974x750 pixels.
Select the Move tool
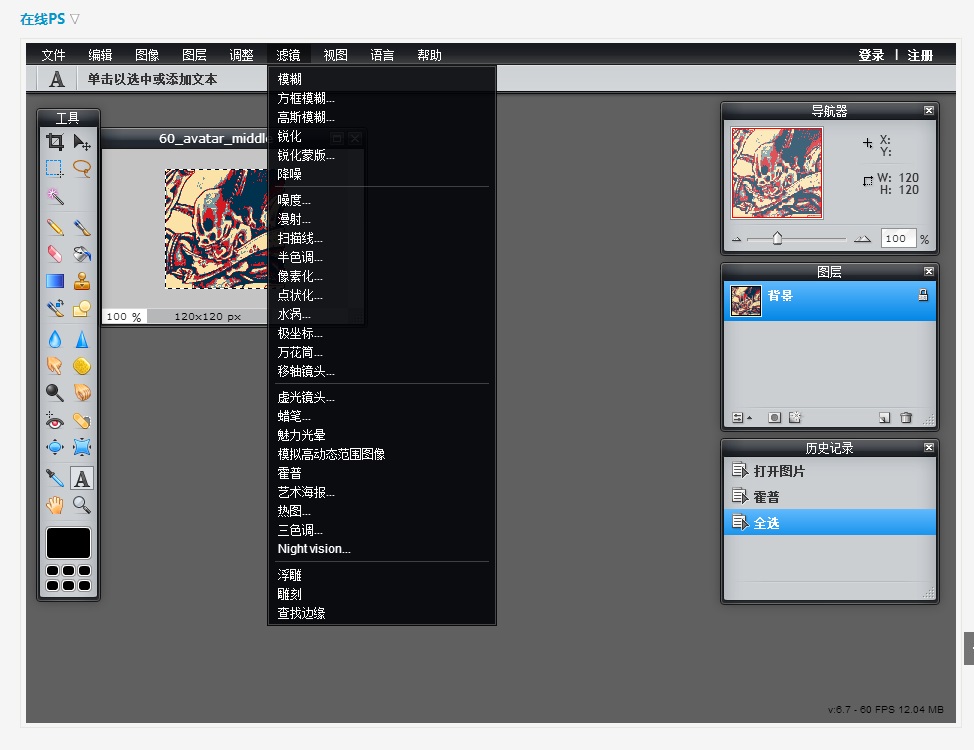(x=82, y=142)
